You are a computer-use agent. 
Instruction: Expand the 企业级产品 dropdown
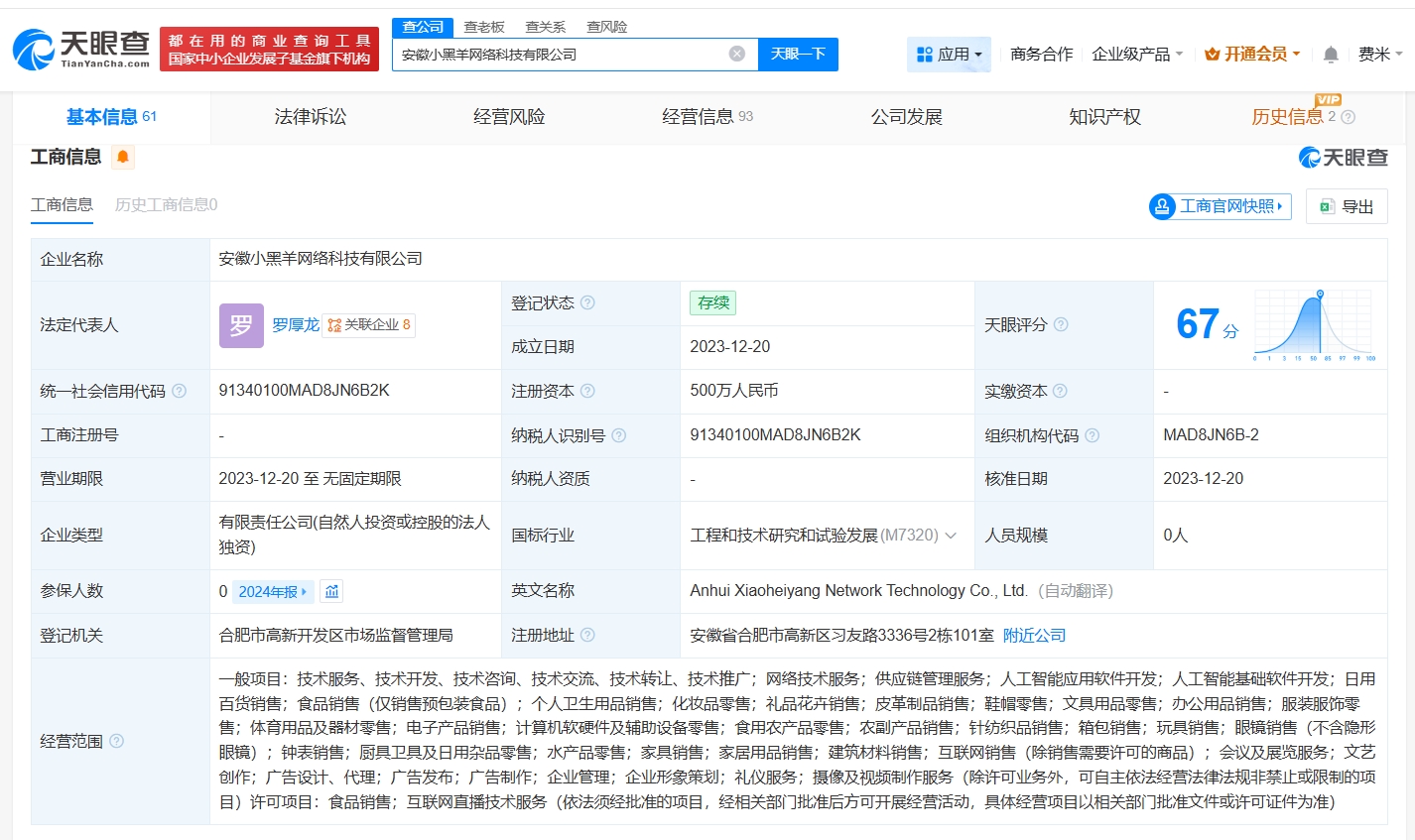tap(1137, 55)
